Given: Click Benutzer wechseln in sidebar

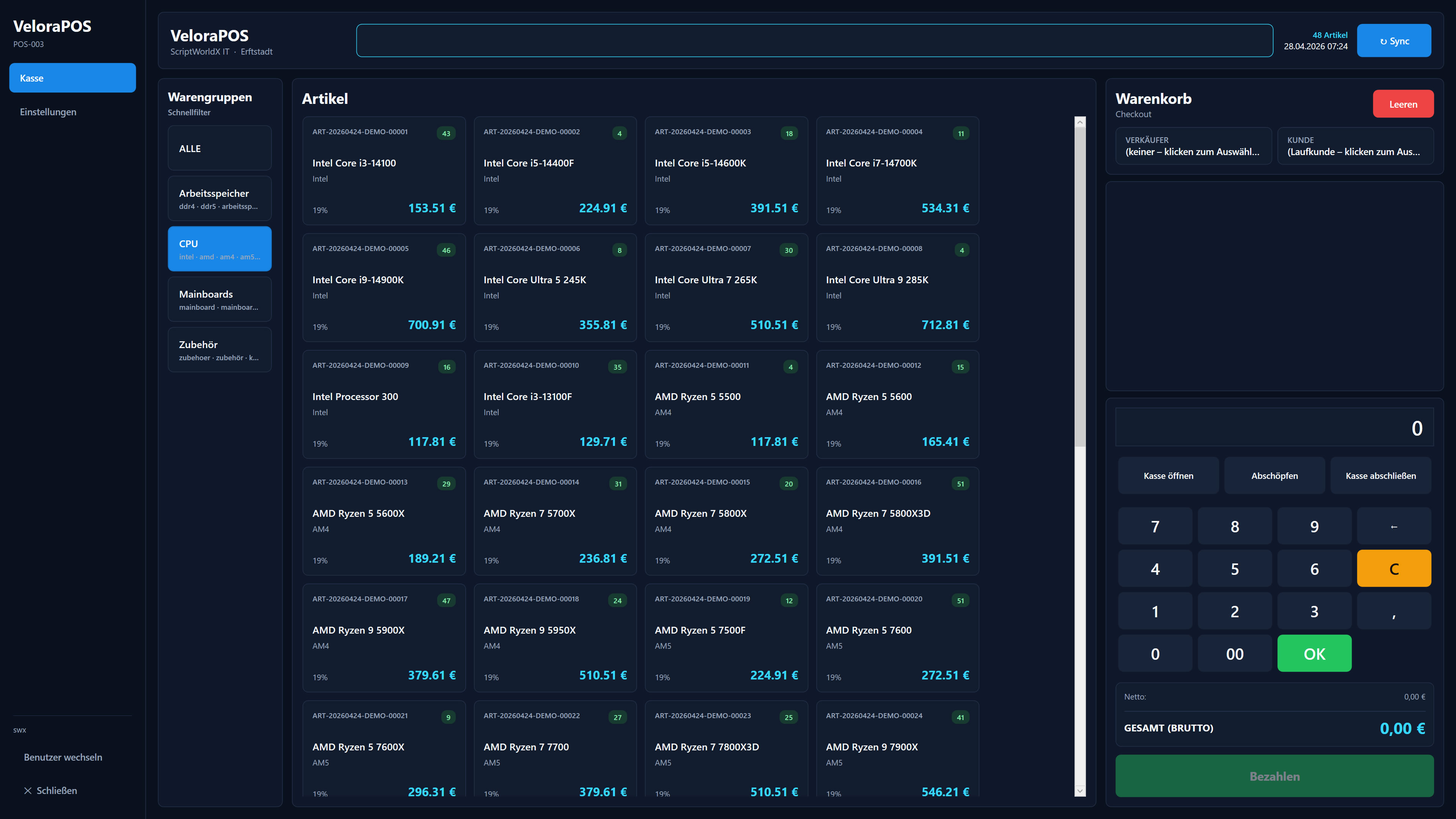Looking at the screenshot, I should [x=72, y=757].
